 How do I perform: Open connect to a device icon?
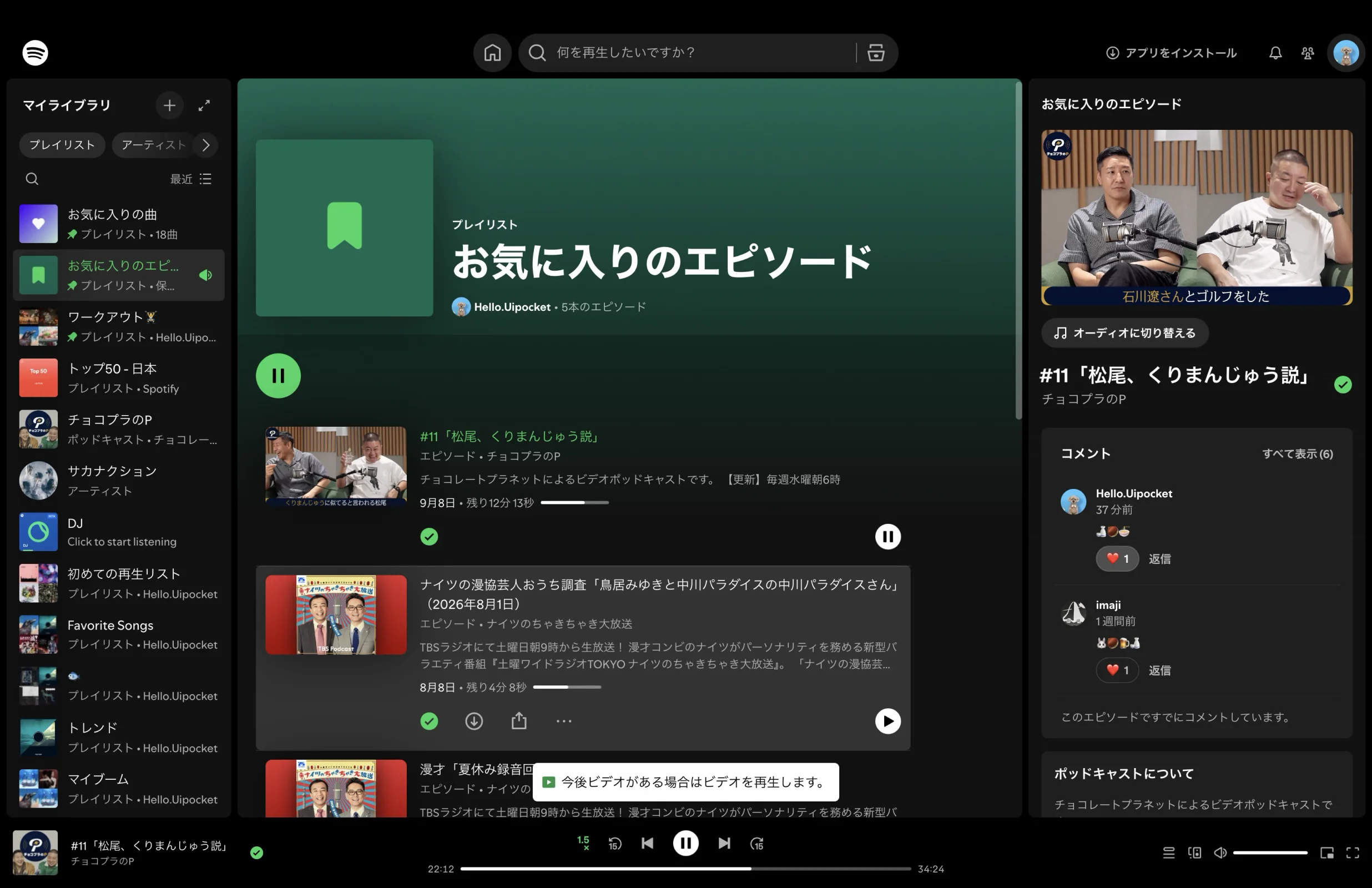tap(1194, 853)
